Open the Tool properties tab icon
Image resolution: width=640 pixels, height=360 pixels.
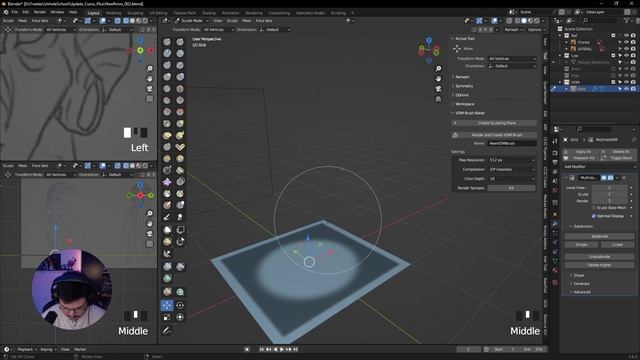coord(555,141)
